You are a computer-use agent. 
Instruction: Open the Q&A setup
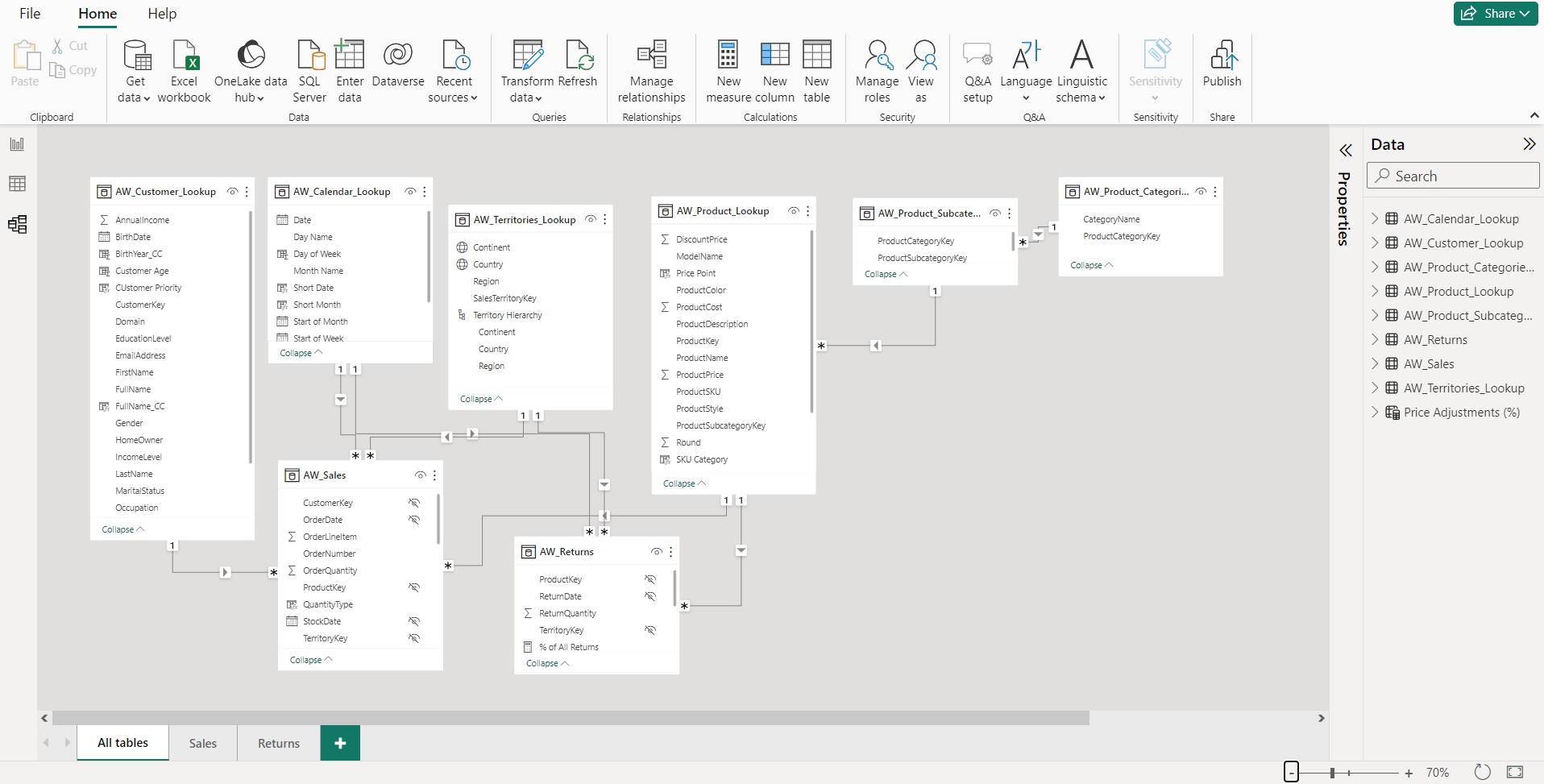pos(977,71)
